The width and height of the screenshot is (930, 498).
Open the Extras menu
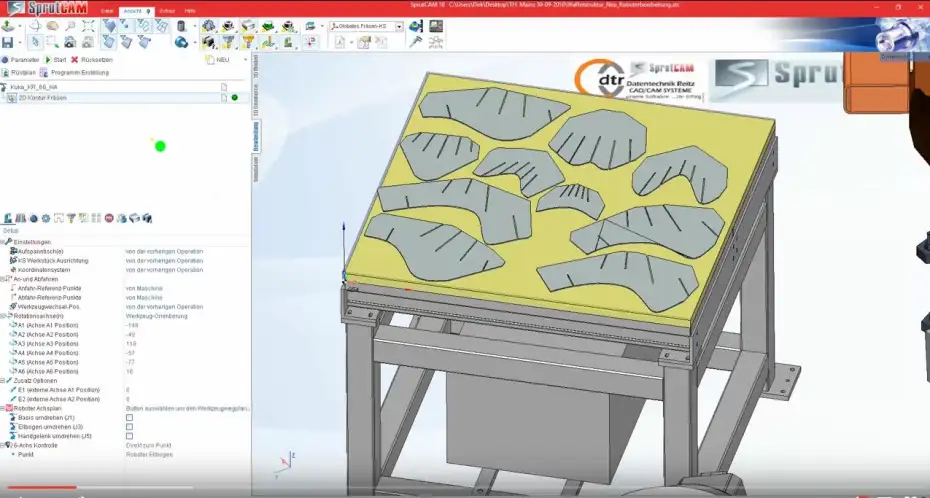point(167,11)
